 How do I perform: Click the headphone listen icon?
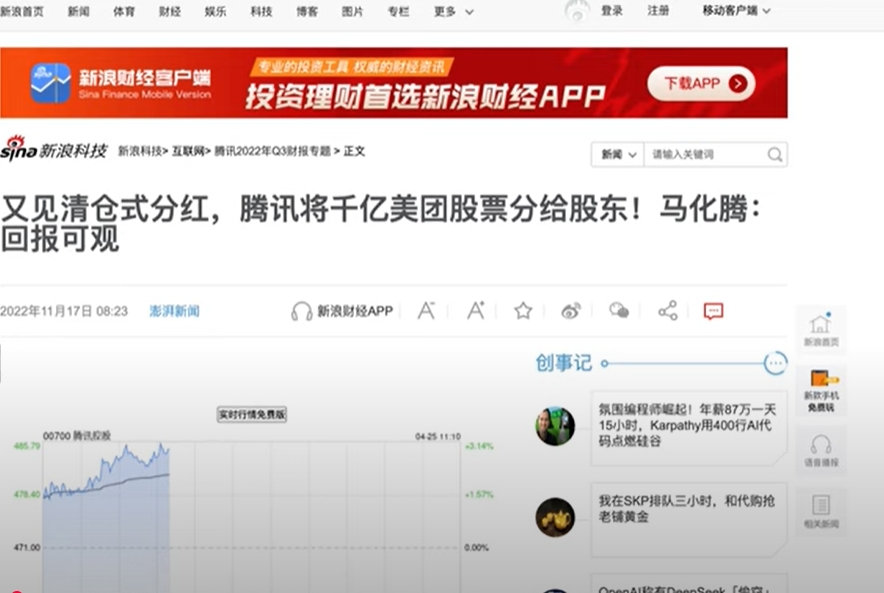click(x=302, y=311)
